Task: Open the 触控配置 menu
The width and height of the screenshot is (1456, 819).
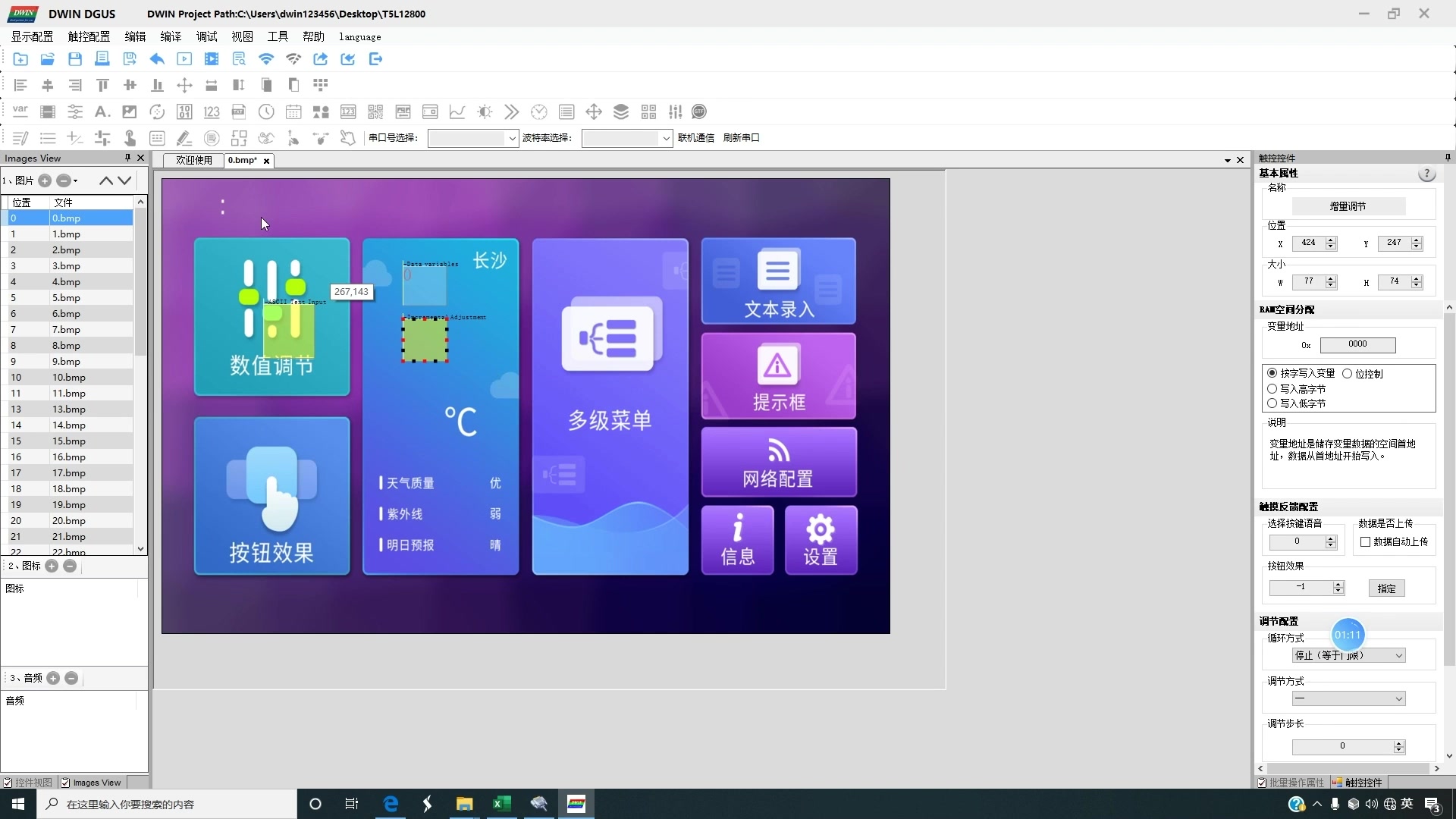Action: coord(89,36)
